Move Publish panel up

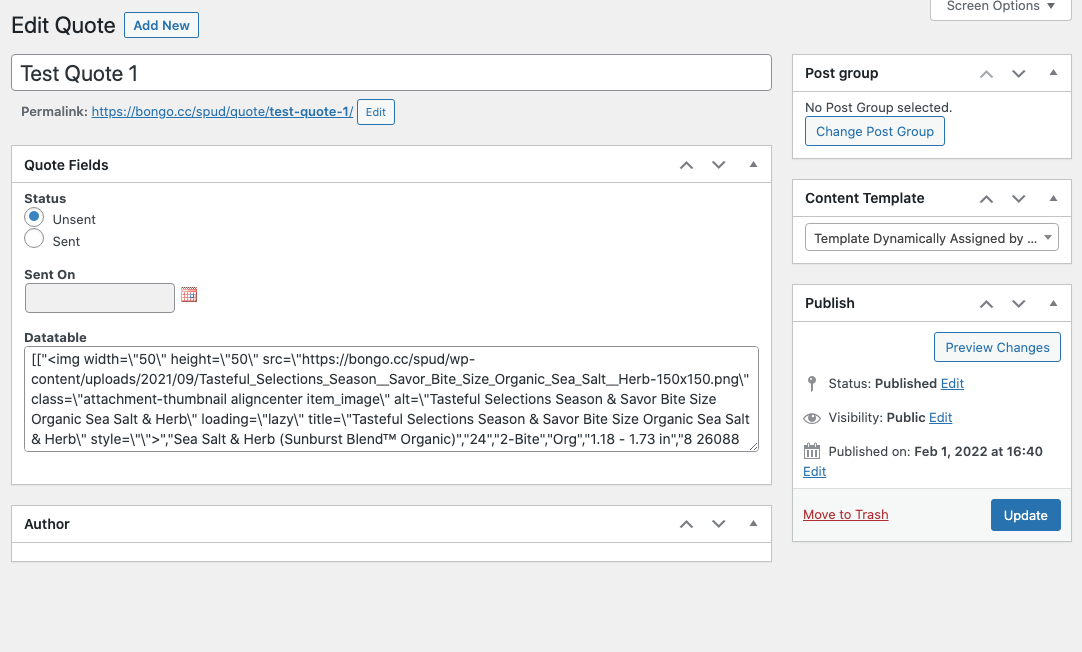point(986,304)
